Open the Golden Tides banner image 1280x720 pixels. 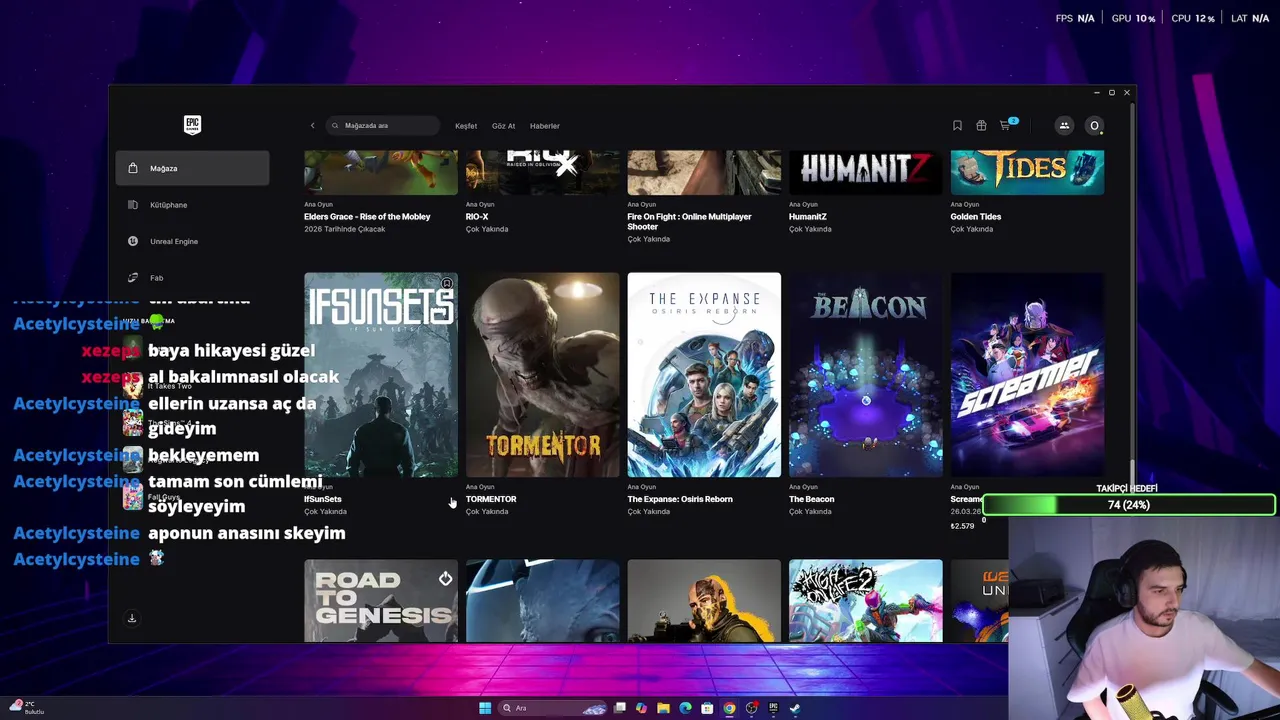pyautogui.click(x=1027, y=172)
